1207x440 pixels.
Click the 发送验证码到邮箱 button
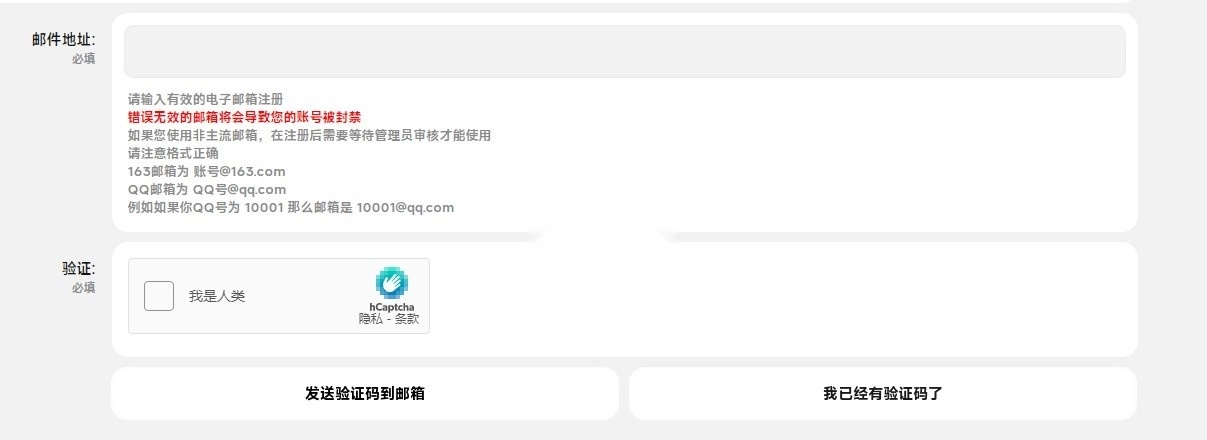click(365, 393)
